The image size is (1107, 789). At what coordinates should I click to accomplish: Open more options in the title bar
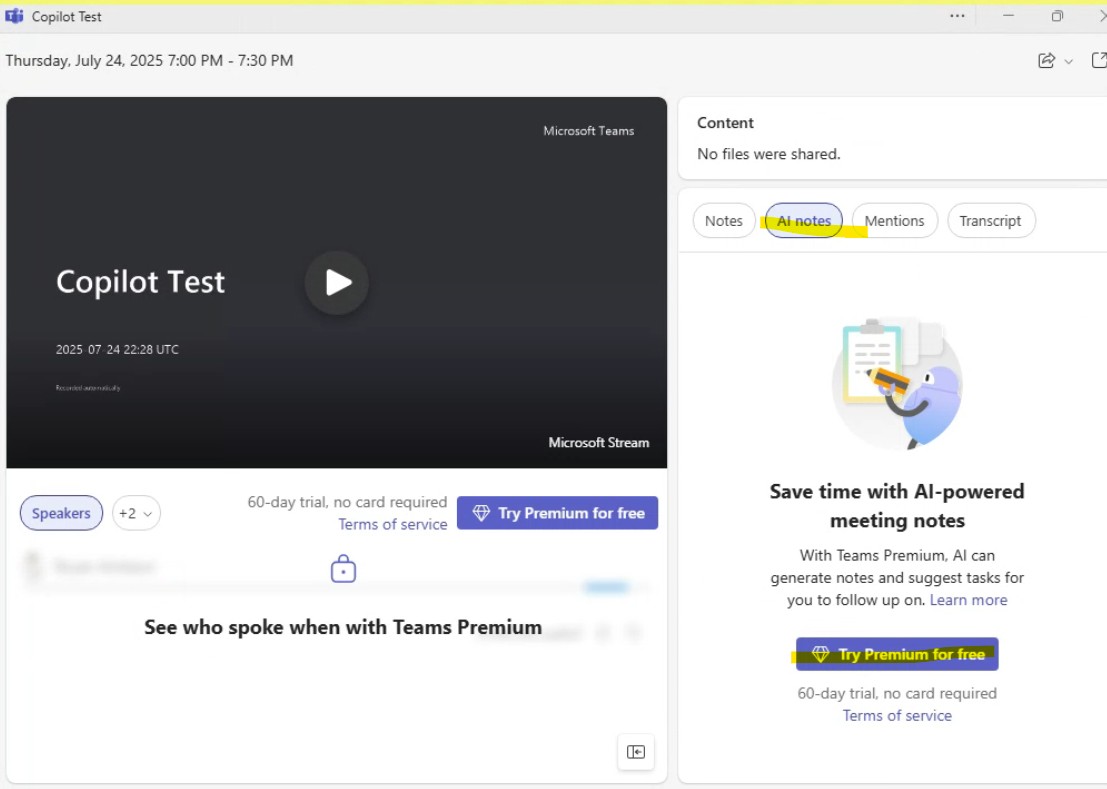pyautogui.click(x=957, y=16)
